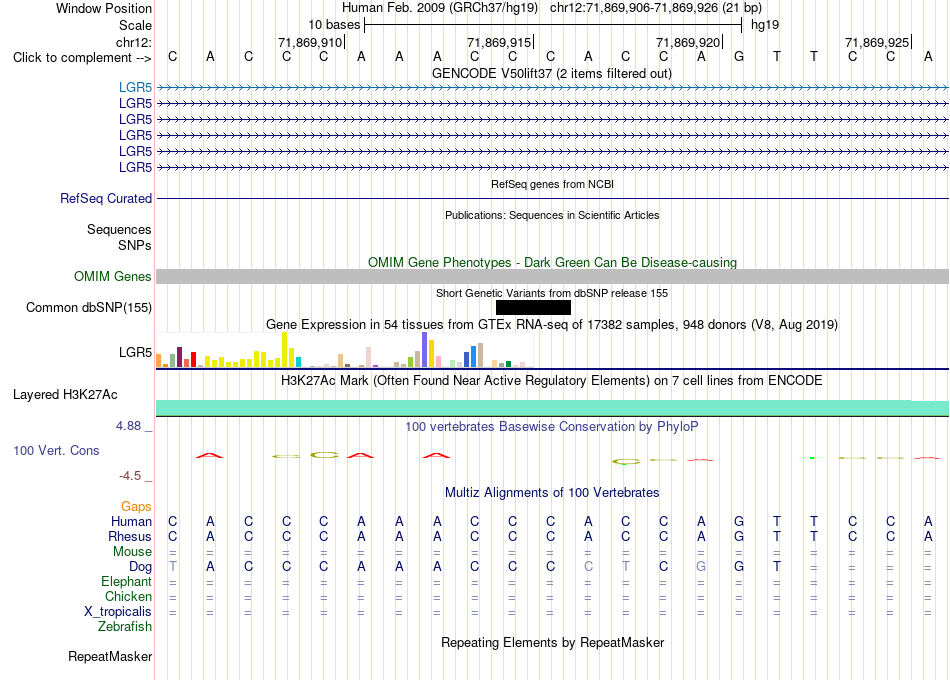The height and width of the screenshot is (680, 950).
Task: Click the 'OMIM Genes' track label
Action: click(112, 276)
